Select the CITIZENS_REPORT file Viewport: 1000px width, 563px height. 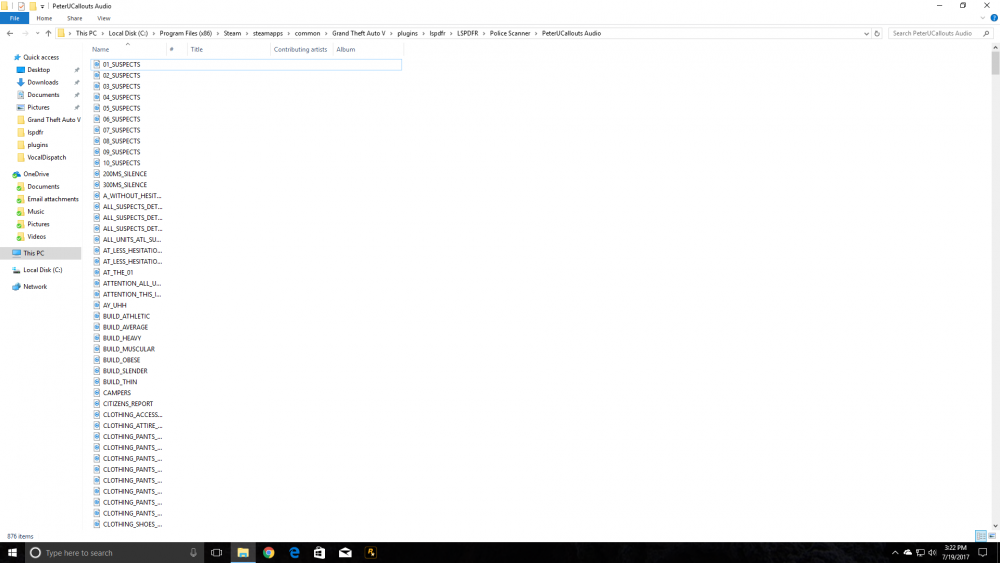128,404
